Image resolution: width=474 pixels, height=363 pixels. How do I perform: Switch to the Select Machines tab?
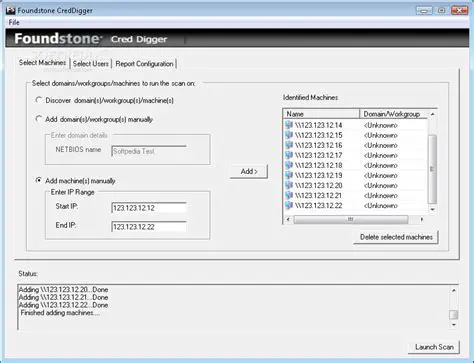pyautogui.click(x=42, y=63)
